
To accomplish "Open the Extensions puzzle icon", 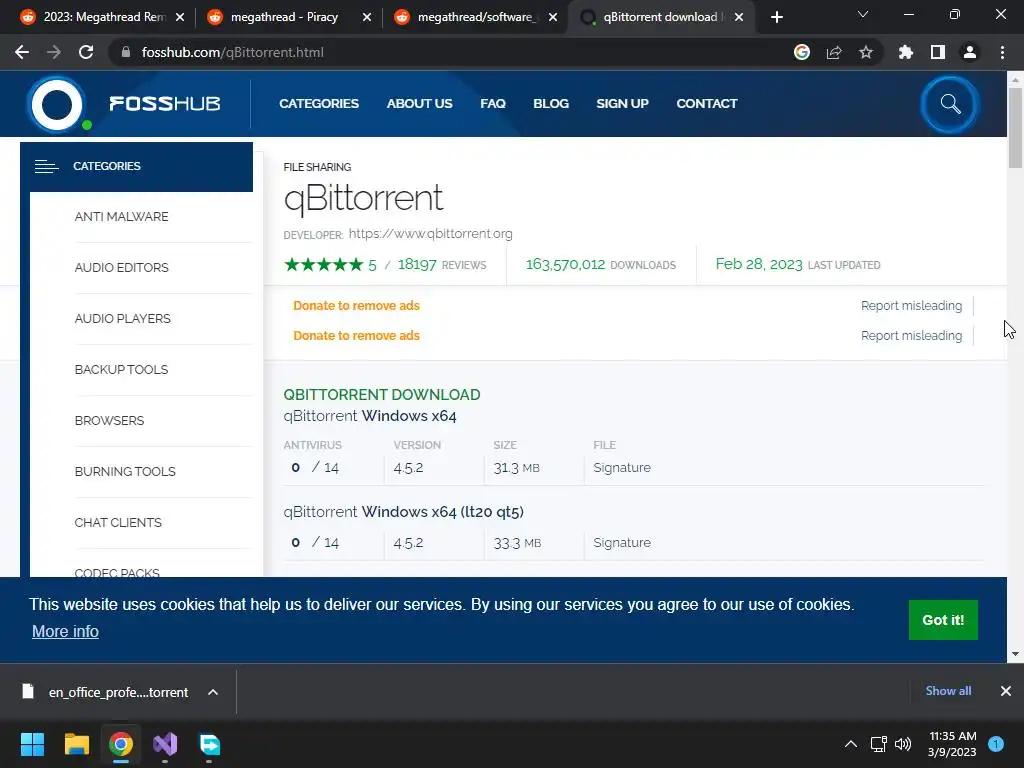I will 906,52.
